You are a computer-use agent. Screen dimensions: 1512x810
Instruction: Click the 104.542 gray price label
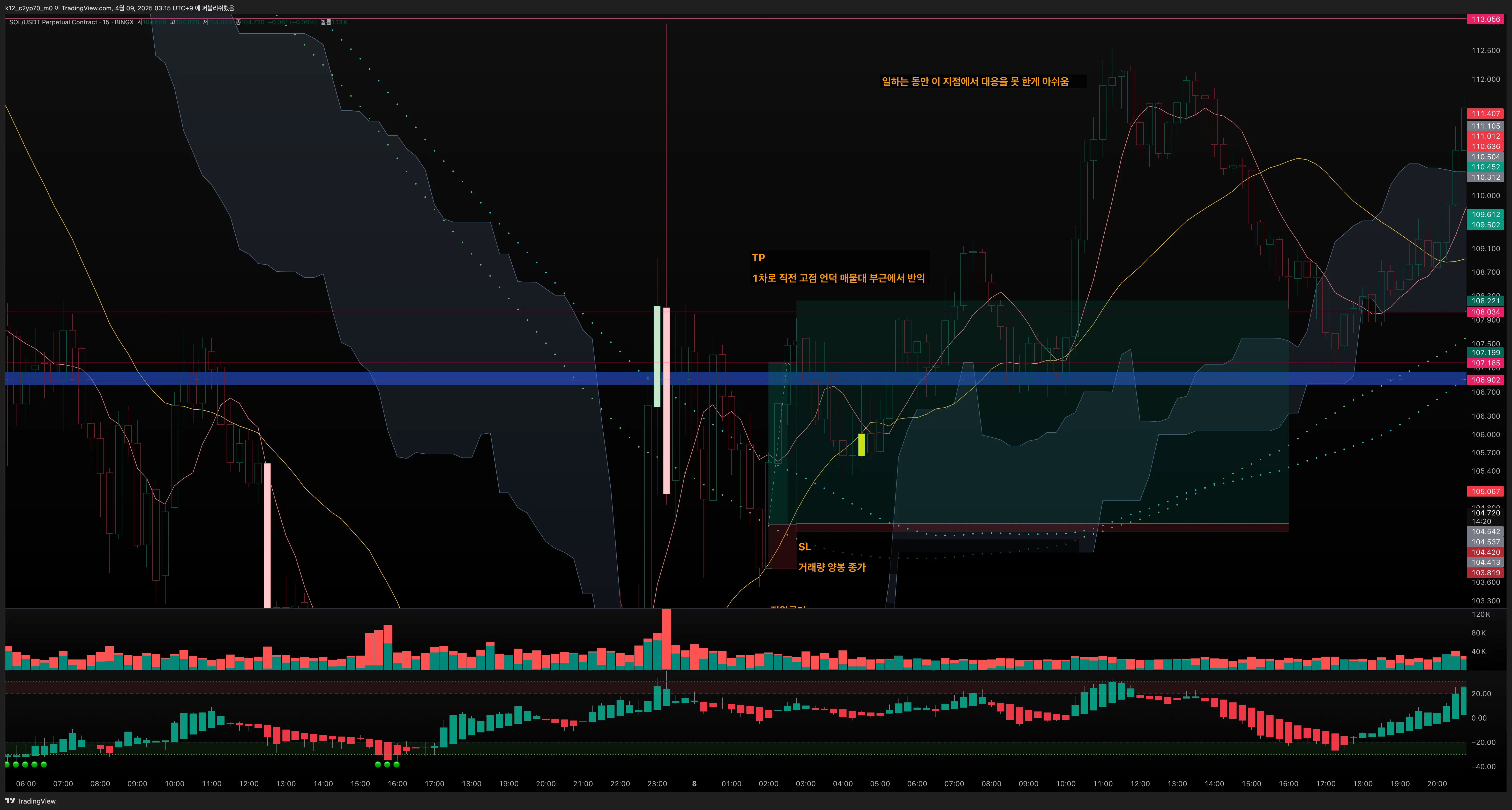pos(1486,532)
